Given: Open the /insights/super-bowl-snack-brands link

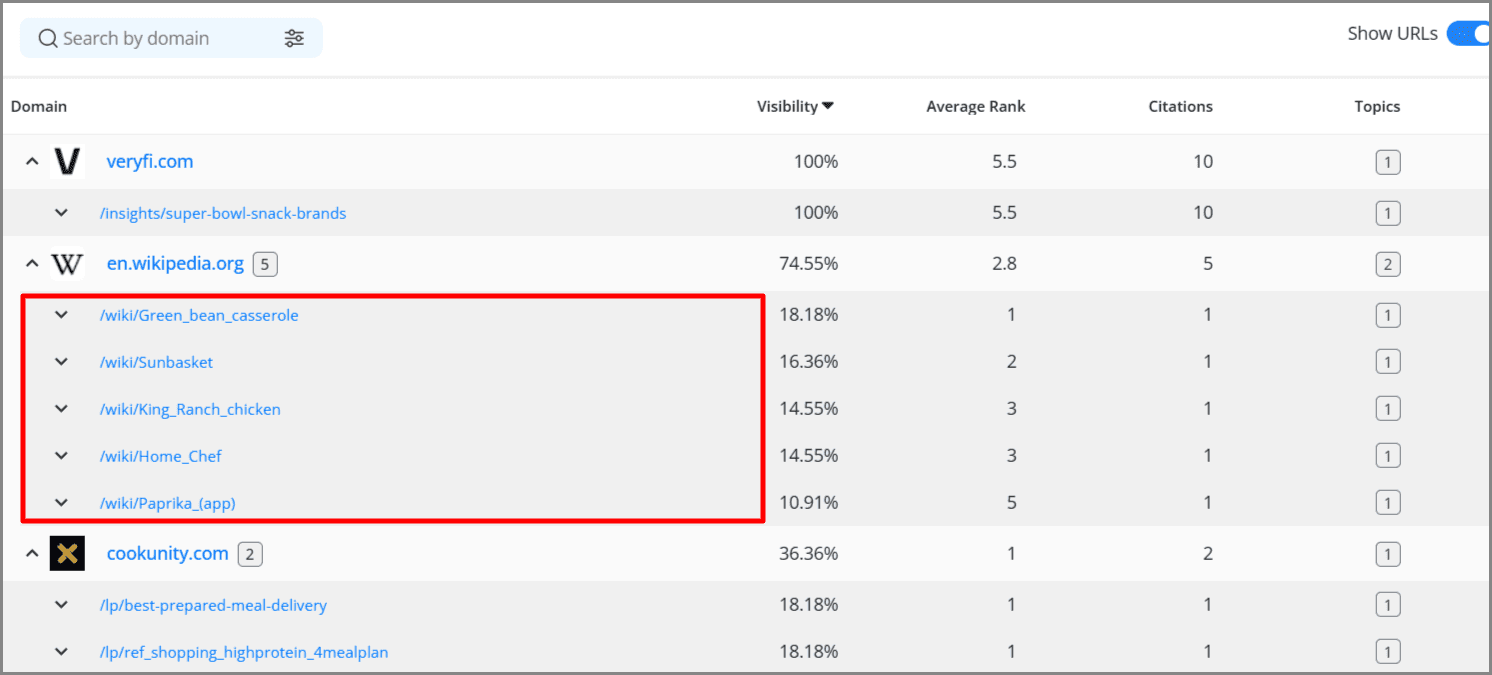Looking at the screenshot, I should (x=223, y=213).
